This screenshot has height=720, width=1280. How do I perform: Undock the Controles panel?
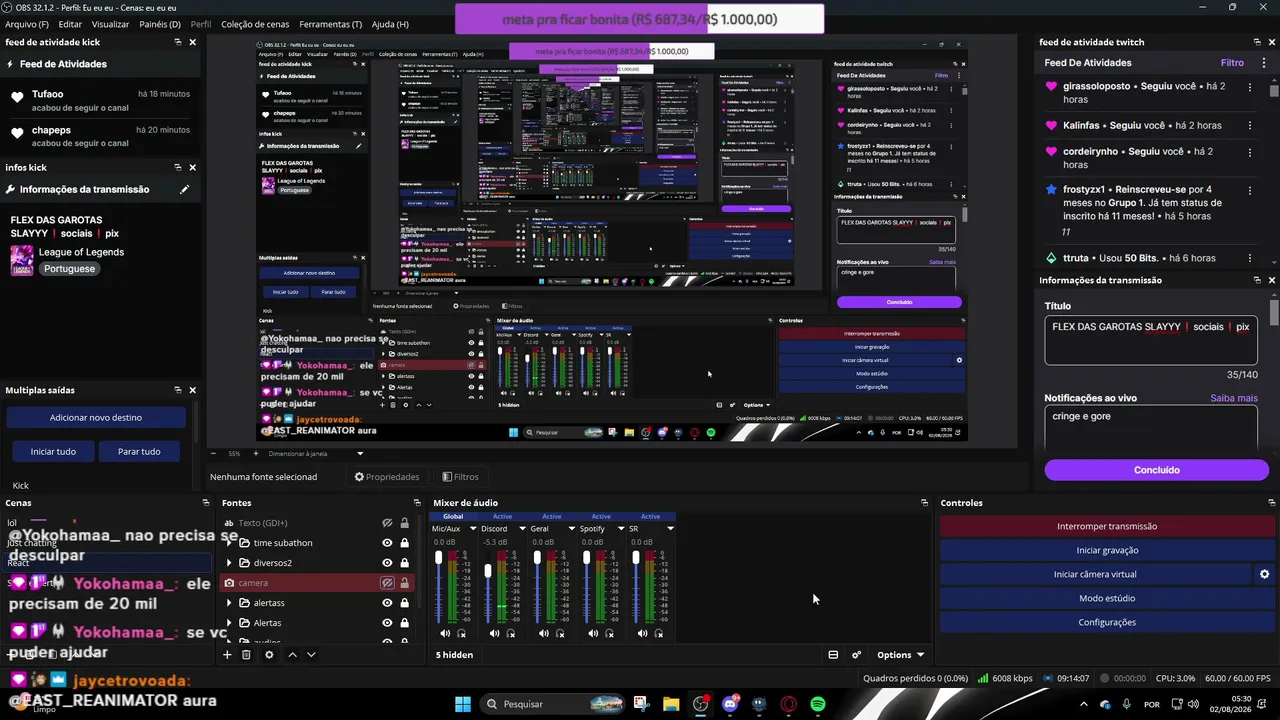pyautogui.click(x=1271, y=503)
